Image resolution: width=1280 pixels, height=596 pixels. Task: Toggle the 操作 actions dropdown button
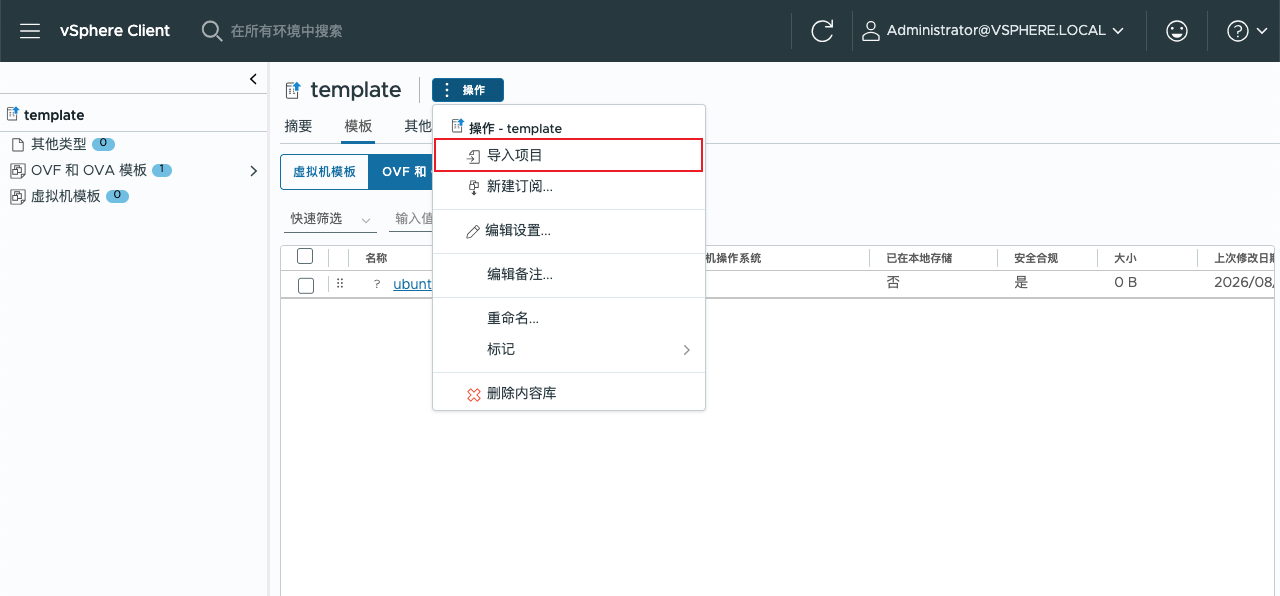468,90
